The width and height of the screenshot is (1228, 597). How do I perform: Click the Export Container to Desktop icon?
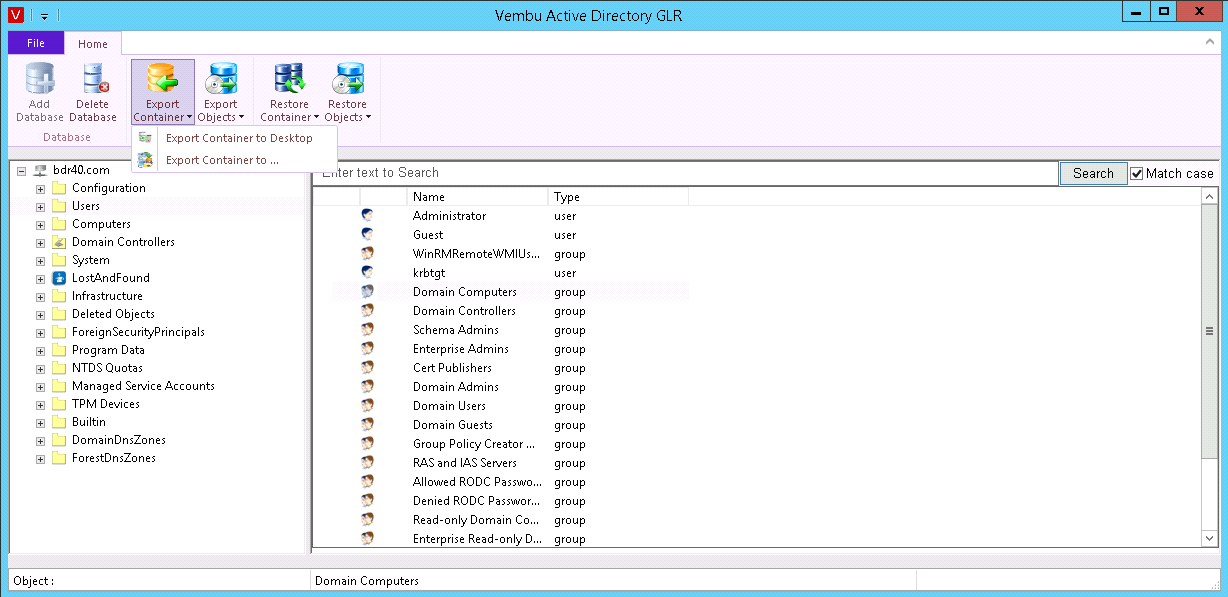click(x=146, y=138)
